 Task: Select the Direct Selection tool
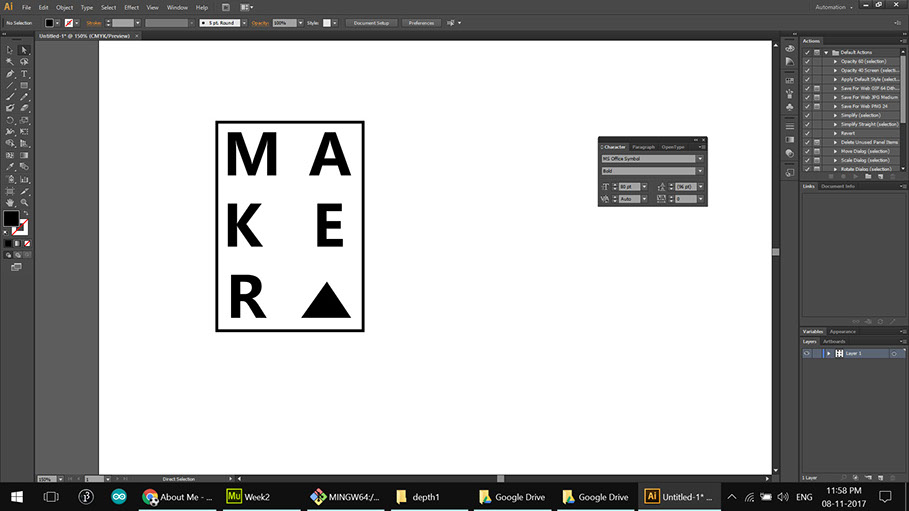tap(24, 50)
